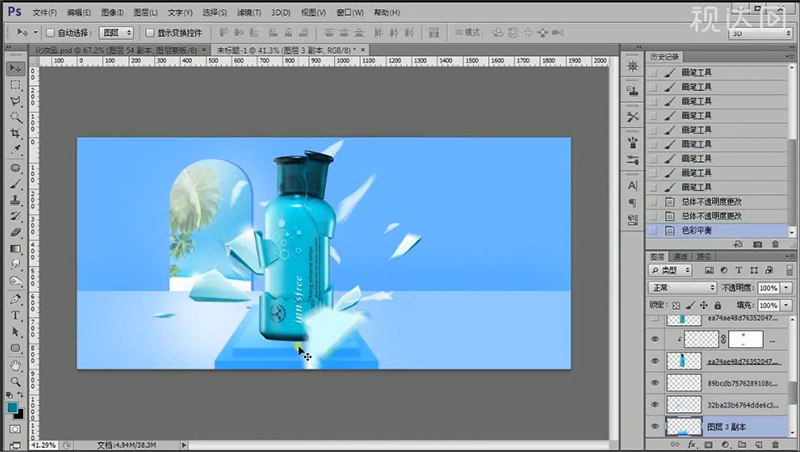Viewport: 800px width, 452px height.
Task: Open the 3D workspace dropdown
Action: click(x=760, y=34)
